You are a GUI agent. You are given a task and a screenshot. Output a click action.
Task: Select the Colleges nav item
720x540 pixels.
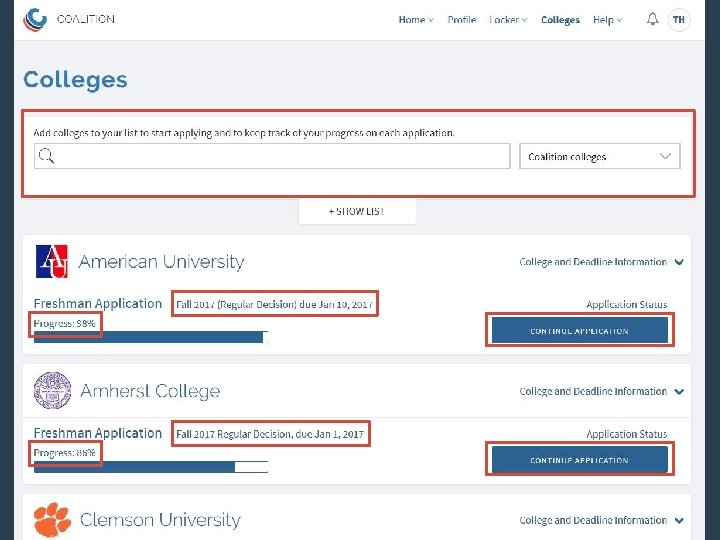[x=560, y=20]
